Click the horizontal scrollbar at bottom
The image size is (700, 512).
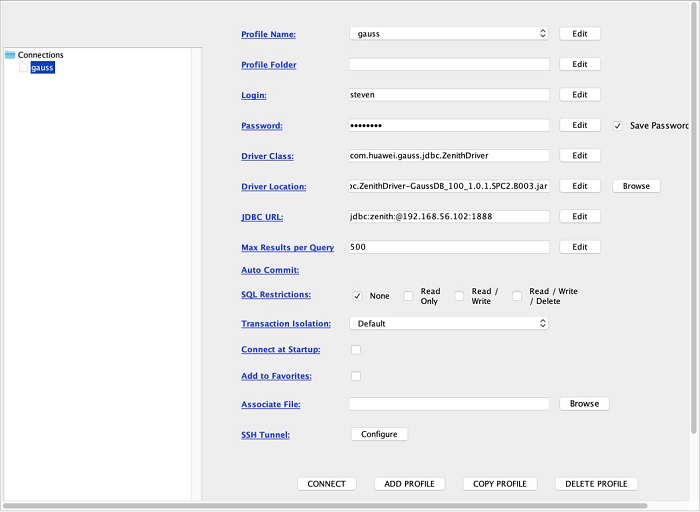pos(325,506)
